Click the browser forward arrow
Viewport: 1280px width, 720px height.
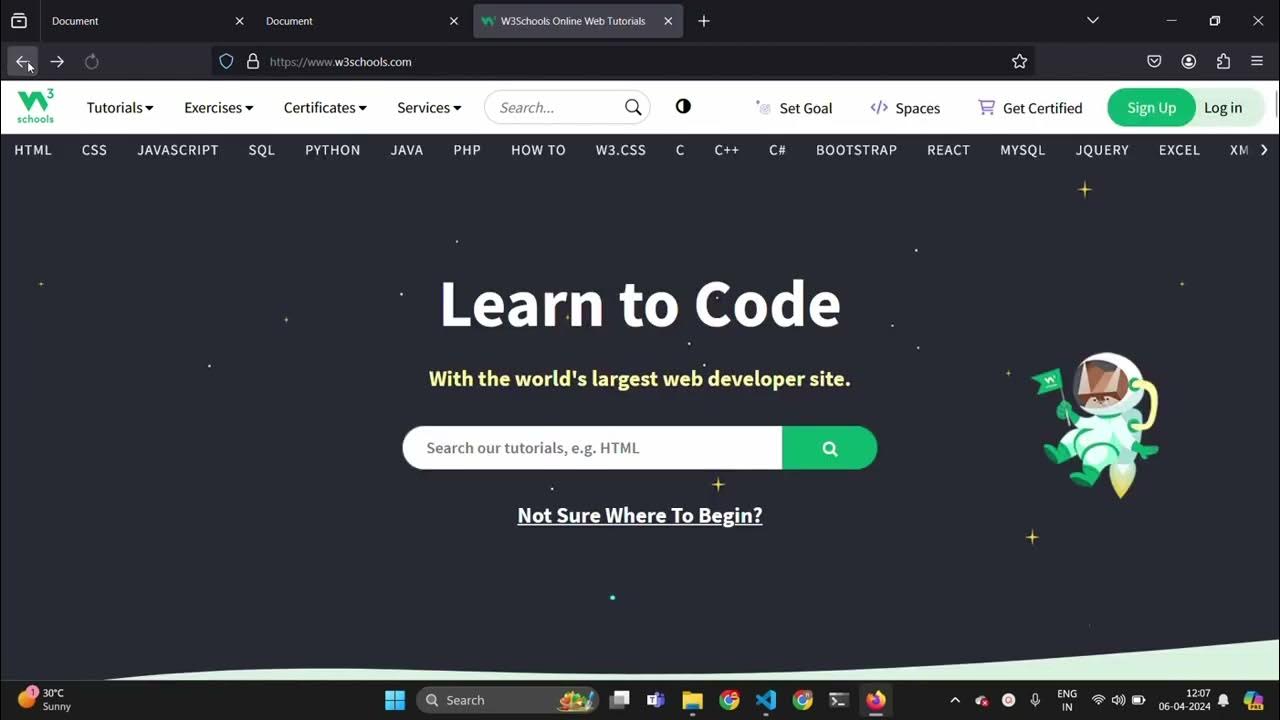(x=57, y=62)
